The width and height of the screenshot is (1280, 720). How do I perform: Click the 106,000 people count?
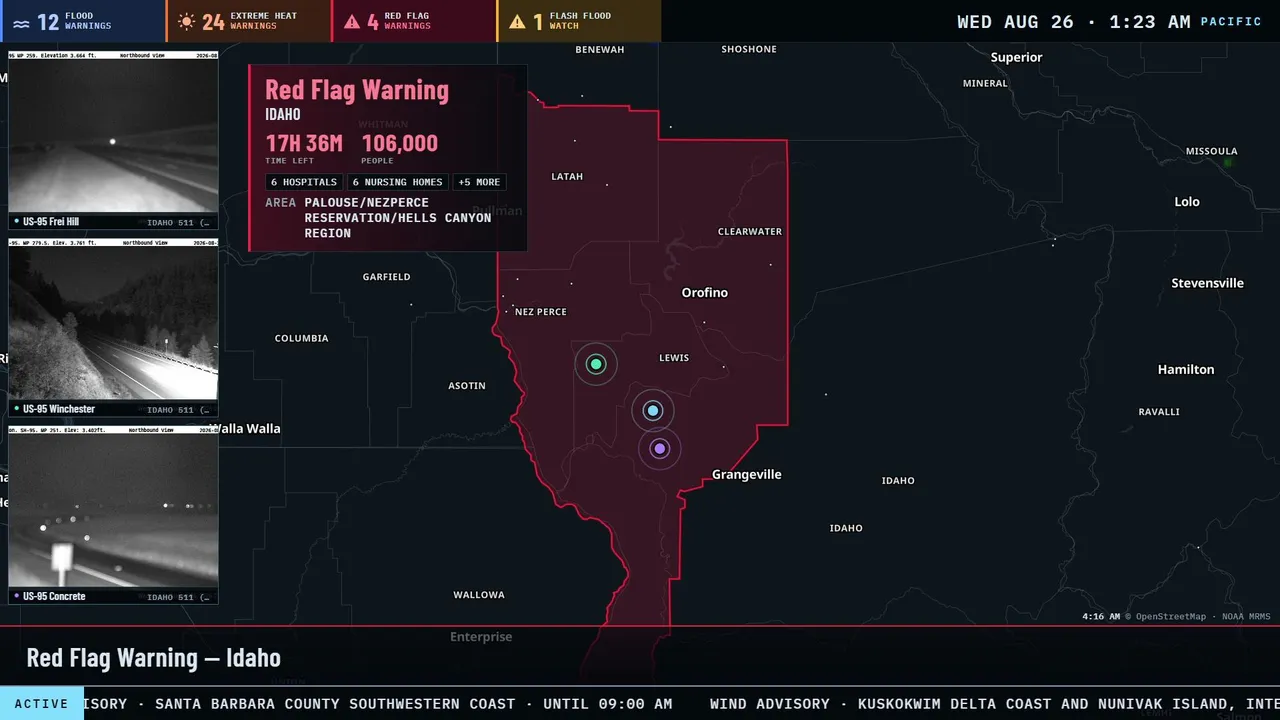point(400,143)
